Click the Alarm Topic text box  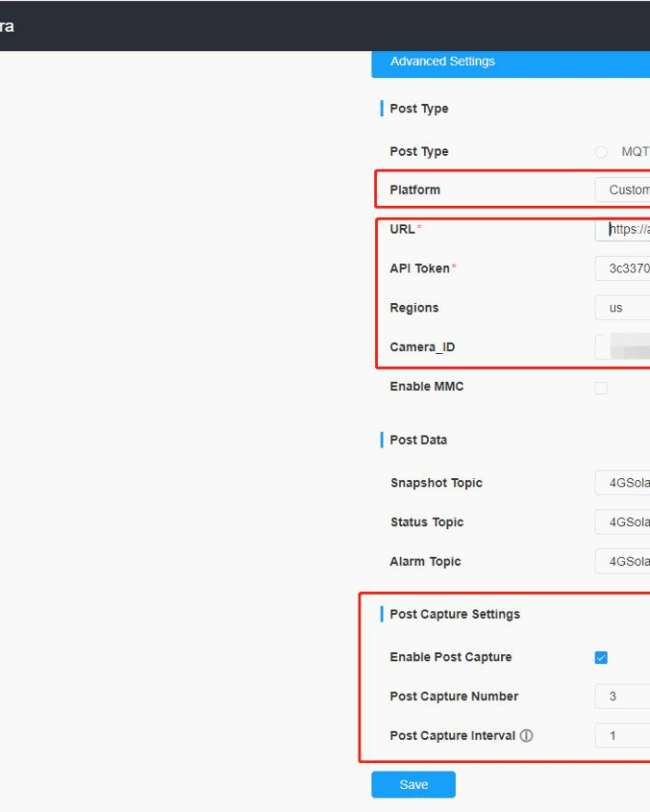[623, 562]
